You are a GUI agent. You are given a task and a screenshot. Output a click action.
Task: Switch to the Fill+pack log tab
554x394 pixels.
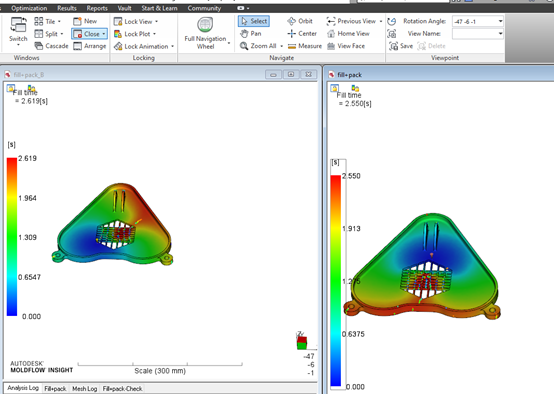click(x=55, y=389)
